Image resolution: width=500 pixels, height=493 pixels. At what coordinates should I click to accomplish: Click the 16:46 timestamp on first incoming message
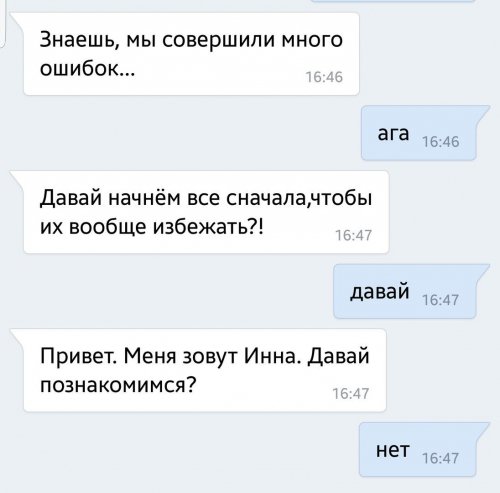coord(324,77)
